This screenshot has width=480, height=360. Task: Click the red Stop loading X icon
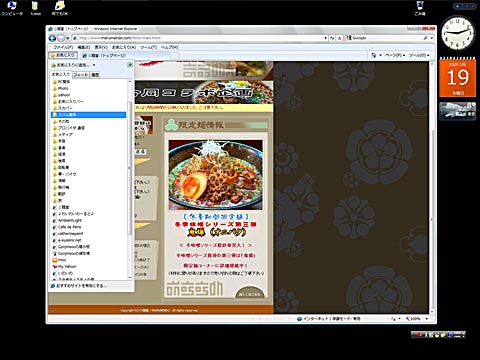(x=339, y=38)
